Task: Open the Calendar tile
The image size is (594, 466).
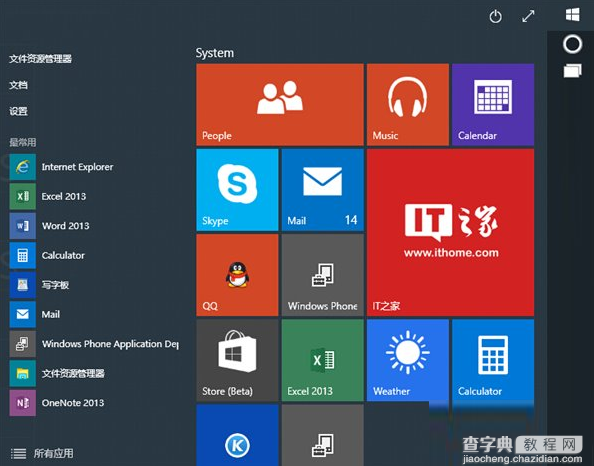Action: (x=493, y=105)
